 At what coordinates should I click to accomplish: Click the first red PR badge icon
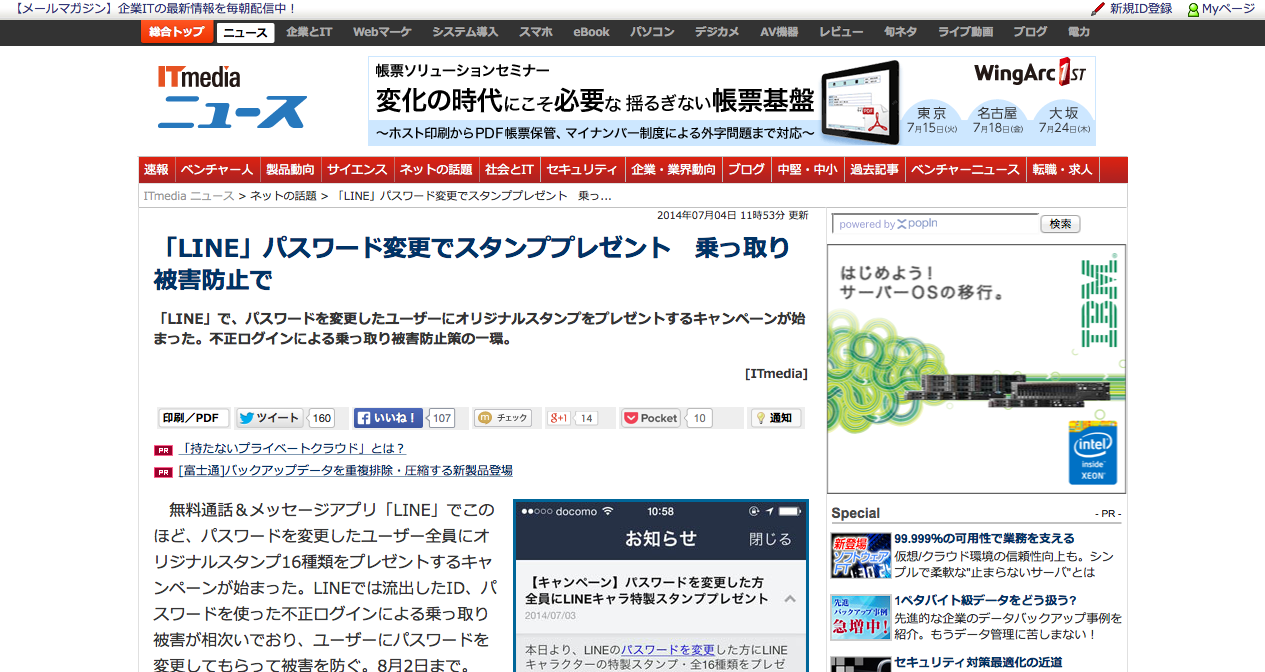click(163, 449)
